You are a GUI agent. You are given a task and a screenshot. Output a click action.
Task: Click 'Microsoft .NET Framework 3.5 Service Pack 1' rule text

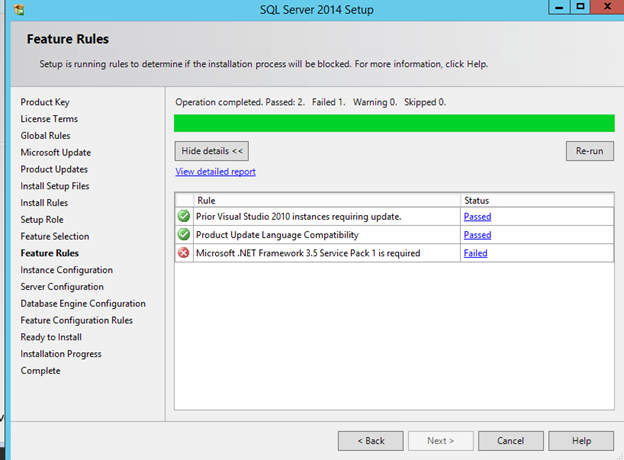[308, 253]
